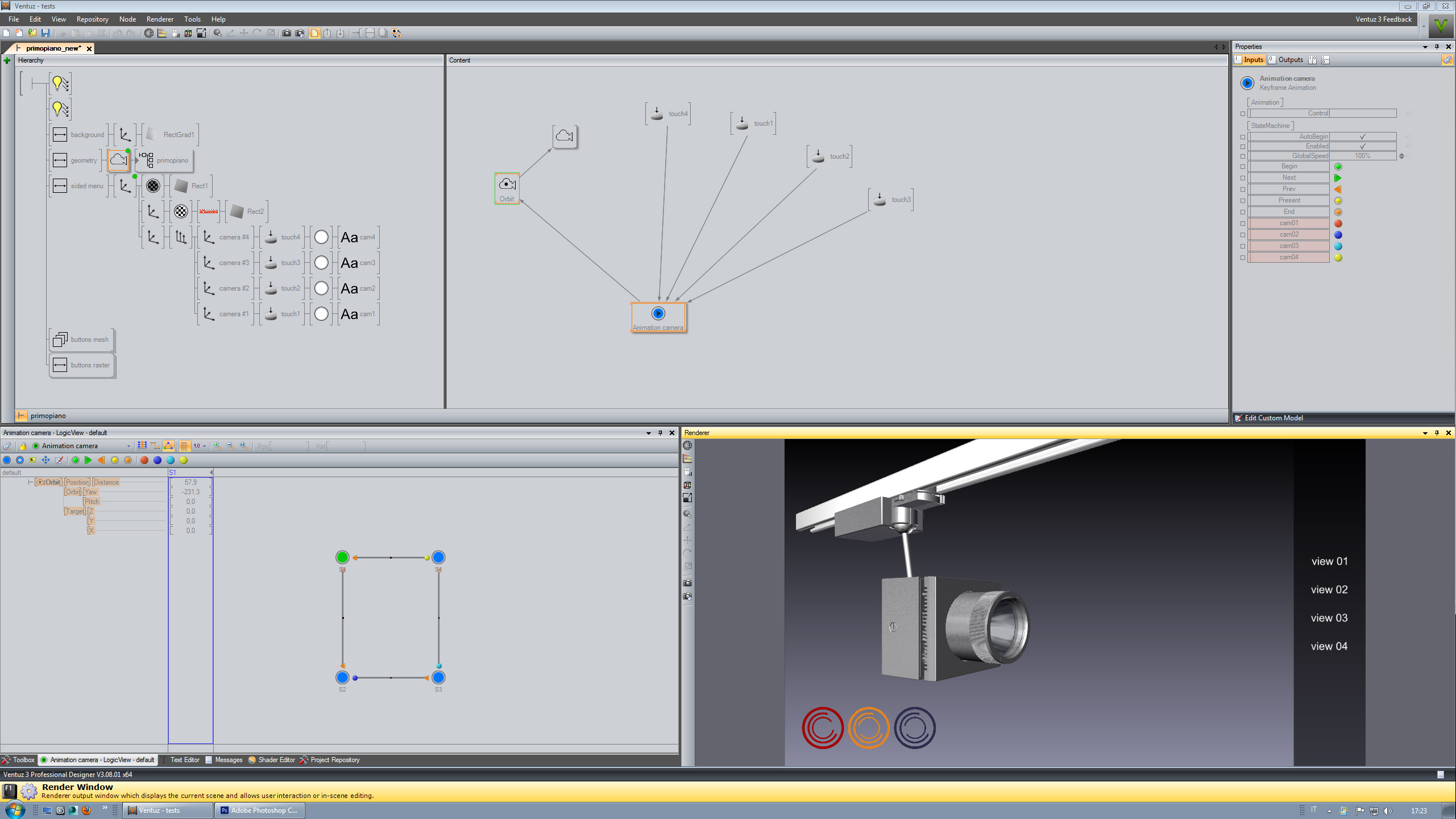The width and height of the screenshot is (1456, 819).
Task: Open the Renderer menu
Action: 160,19
